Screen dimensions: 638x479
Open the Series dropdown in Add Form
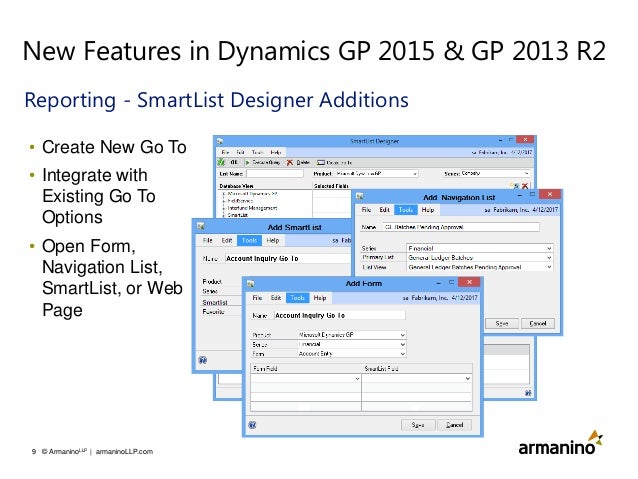[402, 344]
